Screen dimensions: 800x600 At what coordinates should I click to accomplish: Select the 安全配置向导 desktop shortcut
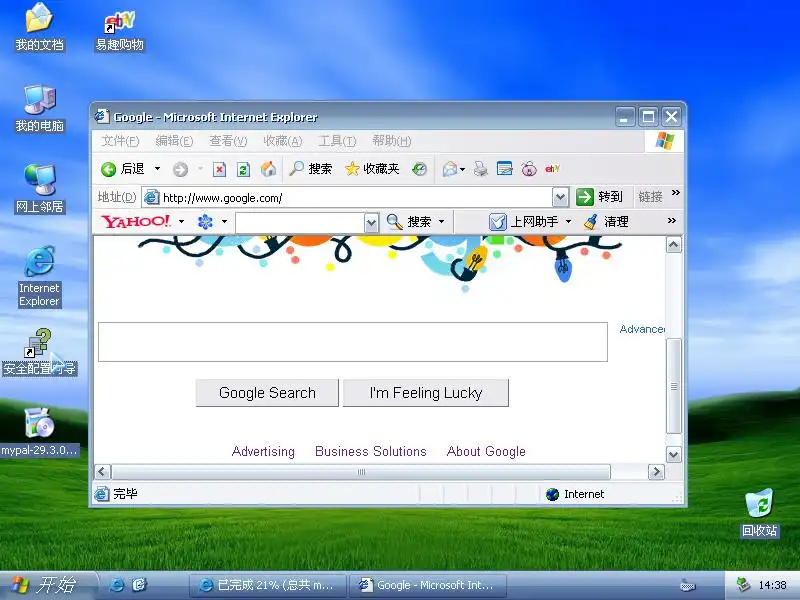[x=39, y=352]
